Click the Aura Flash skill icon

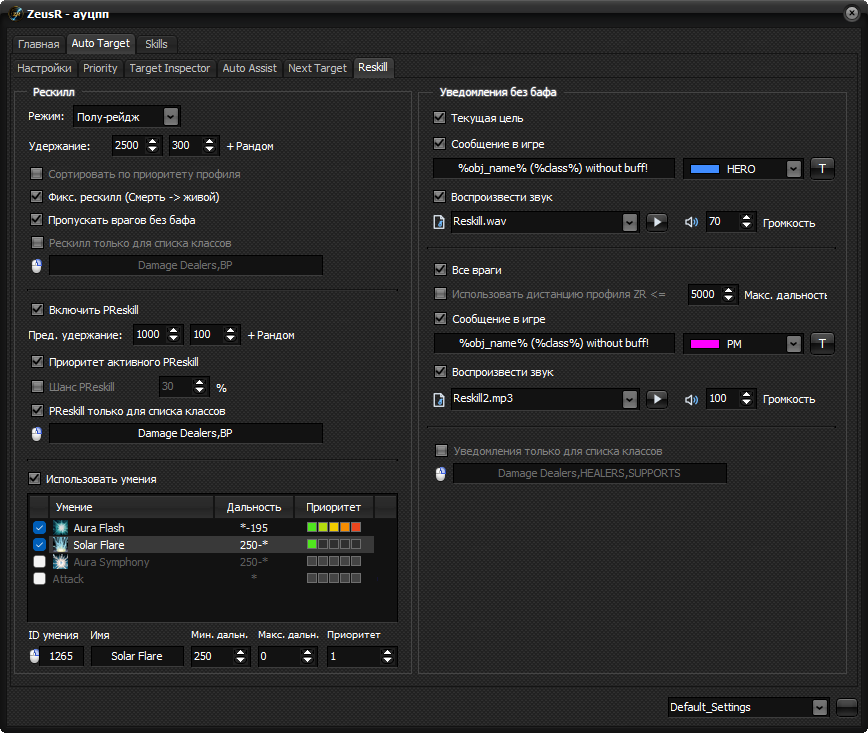[60, 528]
